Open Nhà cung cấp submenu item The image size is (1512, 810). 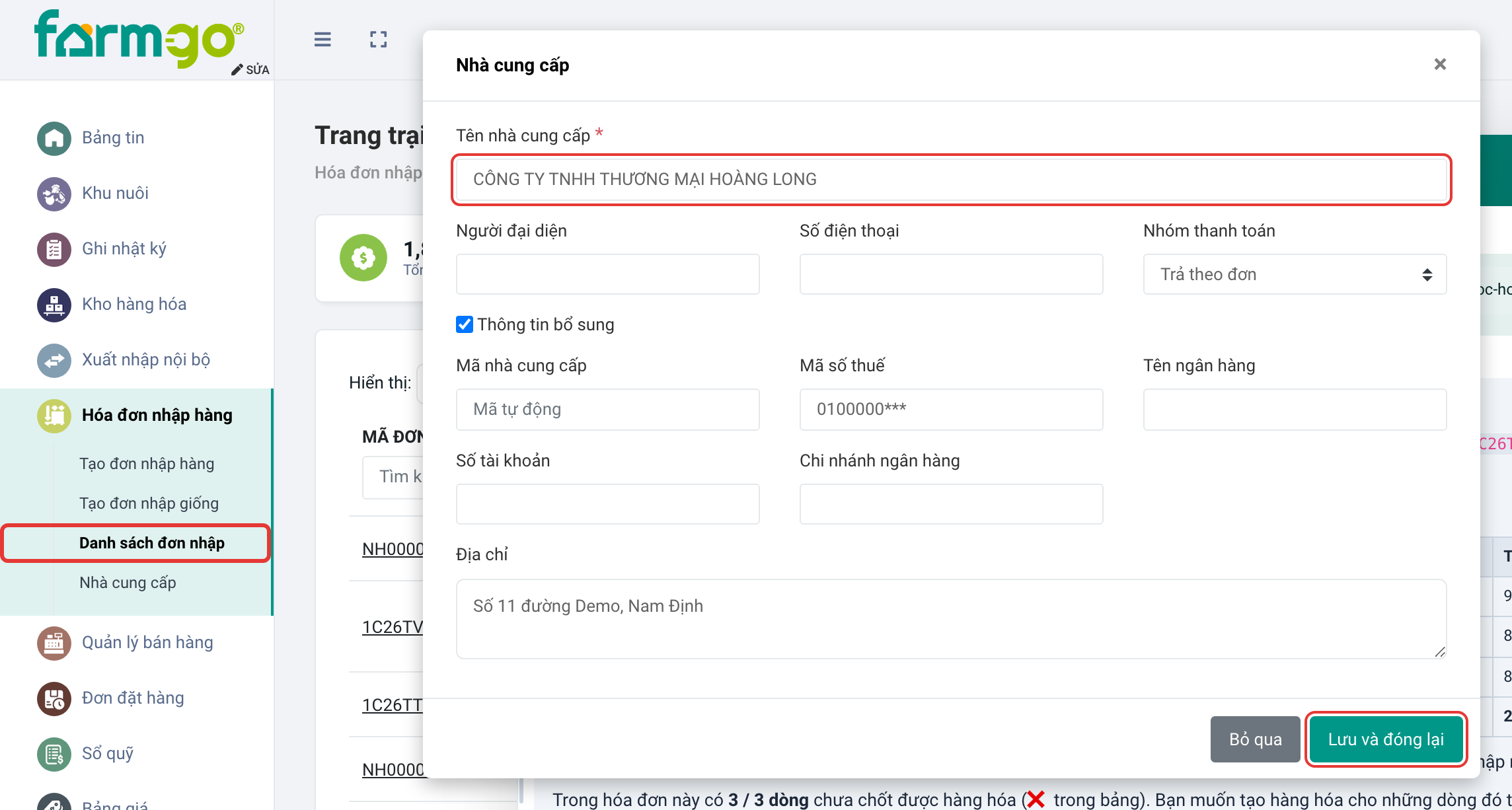click(128, 583)
